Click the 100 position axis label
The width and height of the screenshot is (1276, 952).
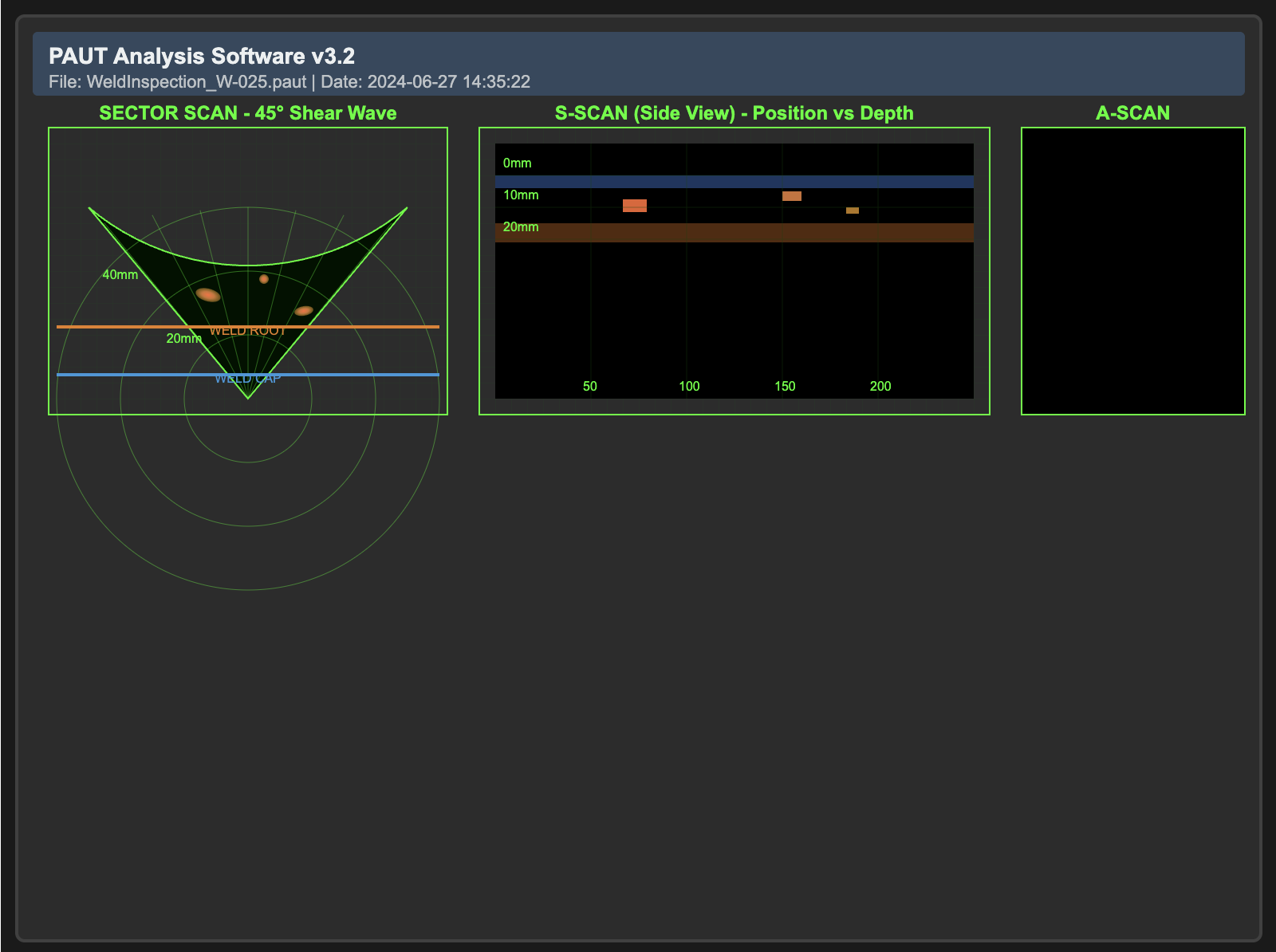tap(689, 387)
